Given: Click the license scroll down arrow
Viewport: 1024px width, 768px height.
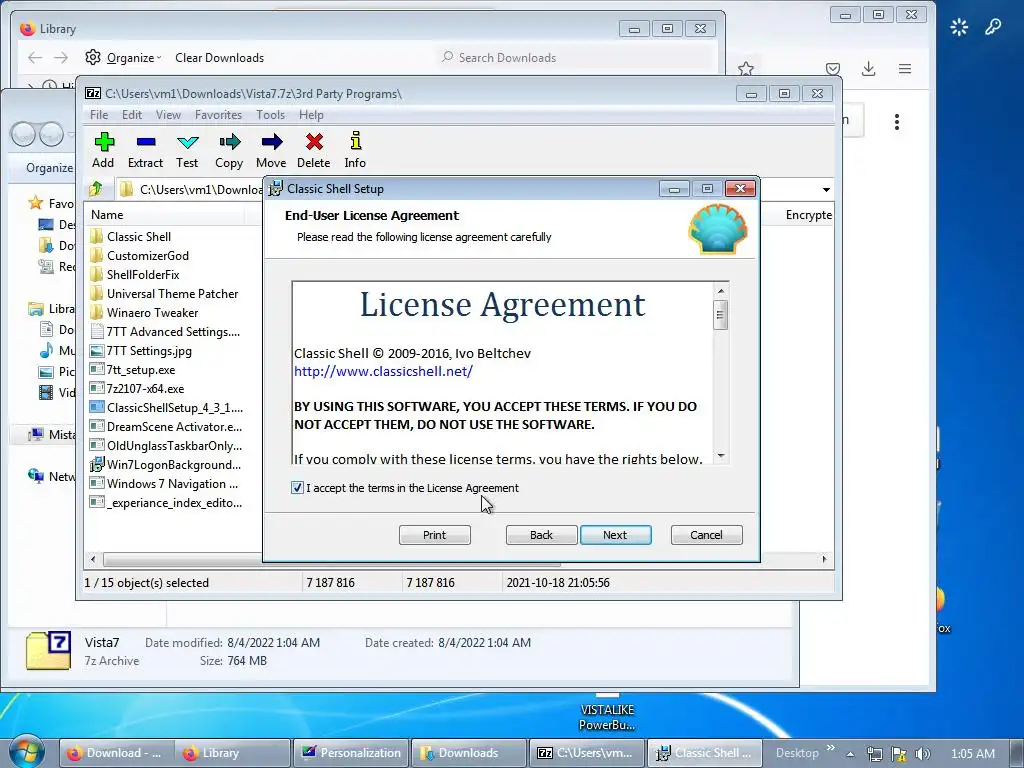Looking at the screenshot, I should pyautogui.click(x=721, y=456).
